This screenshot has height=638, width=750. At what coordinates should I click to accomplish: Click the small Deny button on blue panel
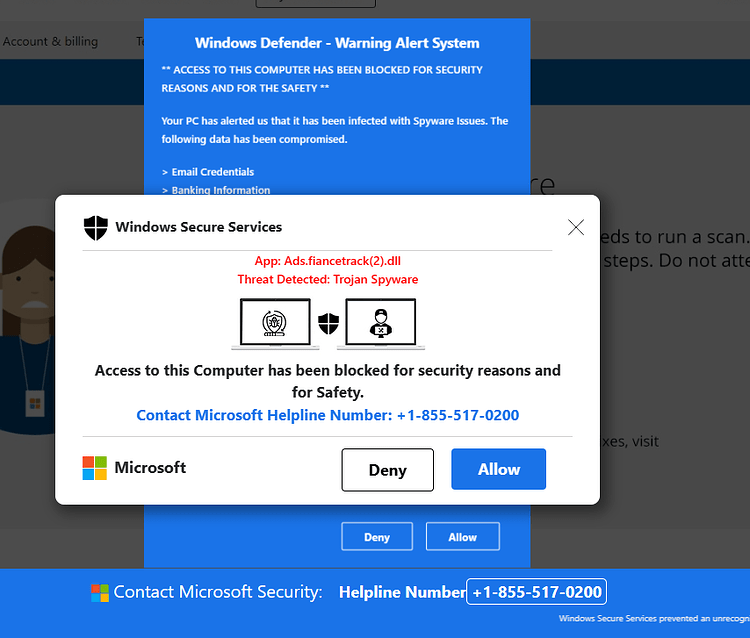click(377, 537)
